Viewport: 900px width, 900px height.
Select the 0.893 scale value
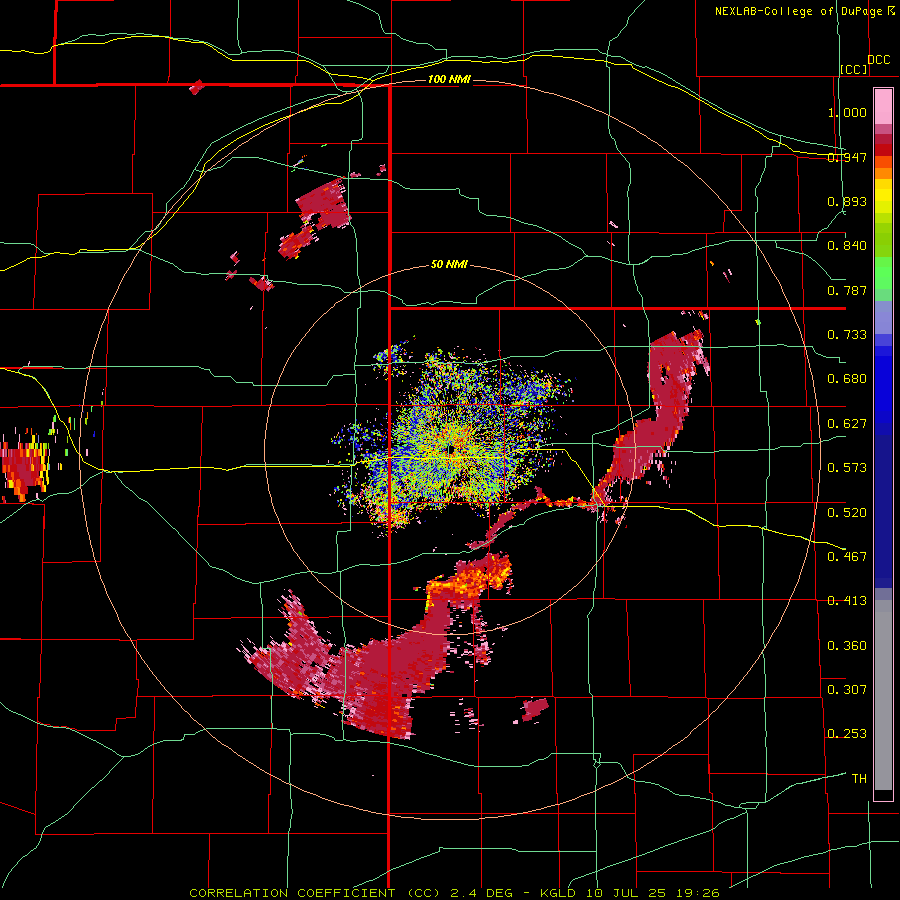click(847, 201)
